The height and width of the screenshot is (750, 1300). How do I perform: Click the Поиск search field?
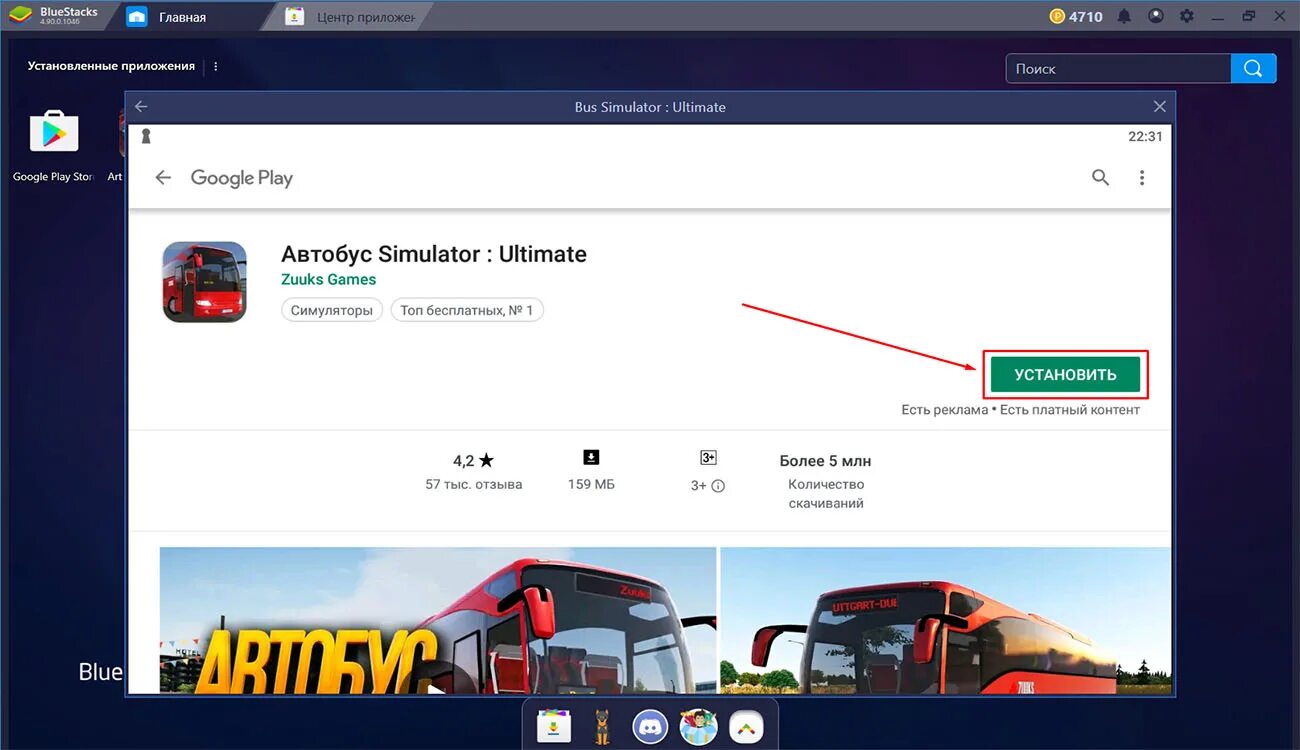1118,68
